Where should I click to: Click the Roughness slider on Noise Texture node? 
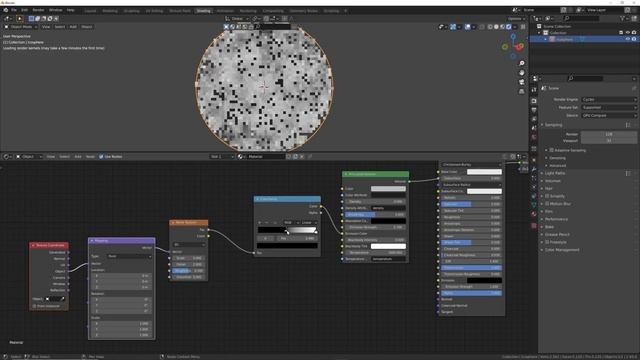click(x=188, y=271)
